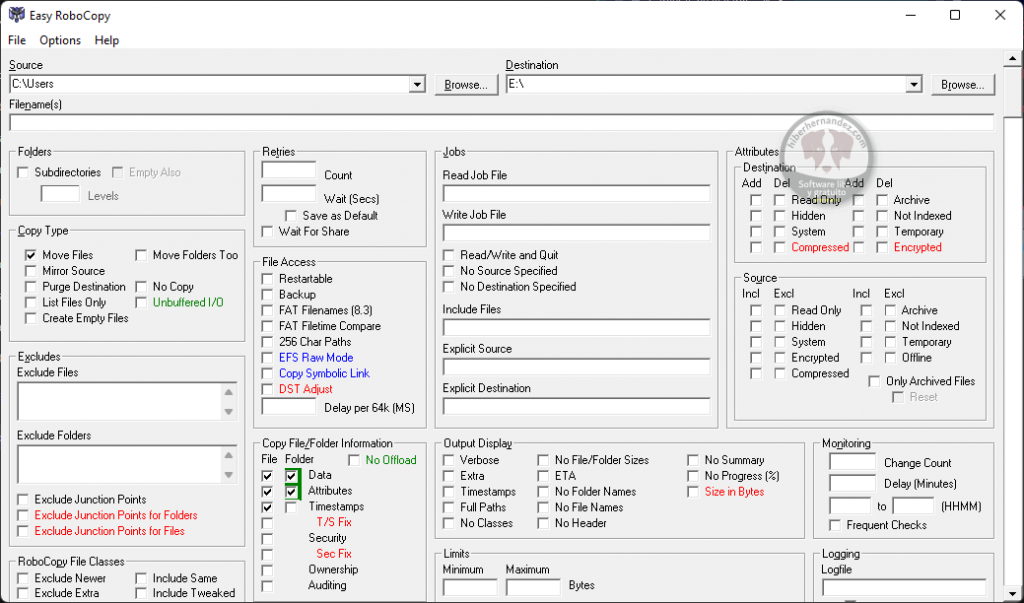Uncheck the Move Files checkbox
The height and width of the screenshot is (603, 1024).
[x=30, y=255]
